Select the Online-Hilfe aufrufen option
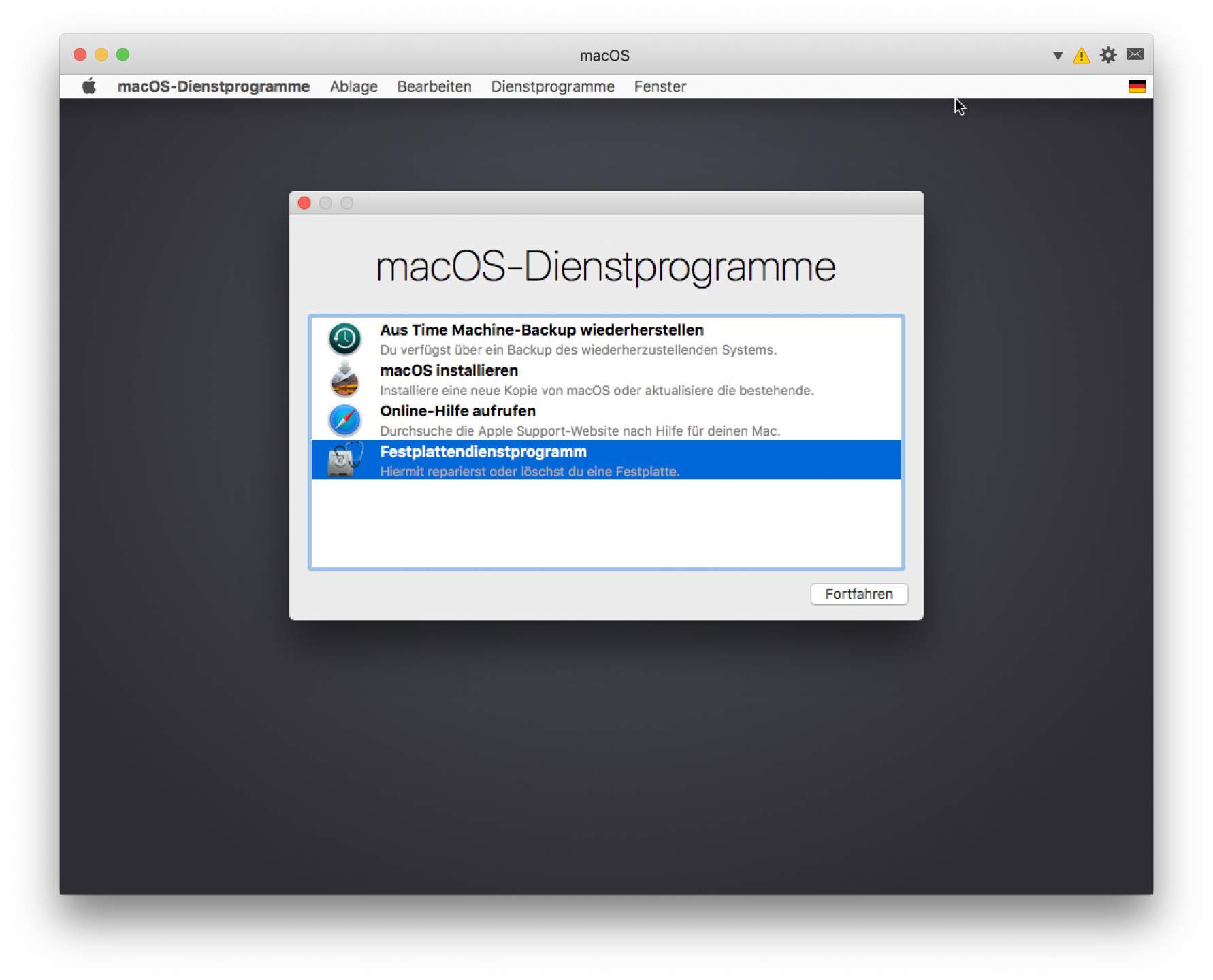The height and width of the screenshot is (980, 1213). pos(606,420)
